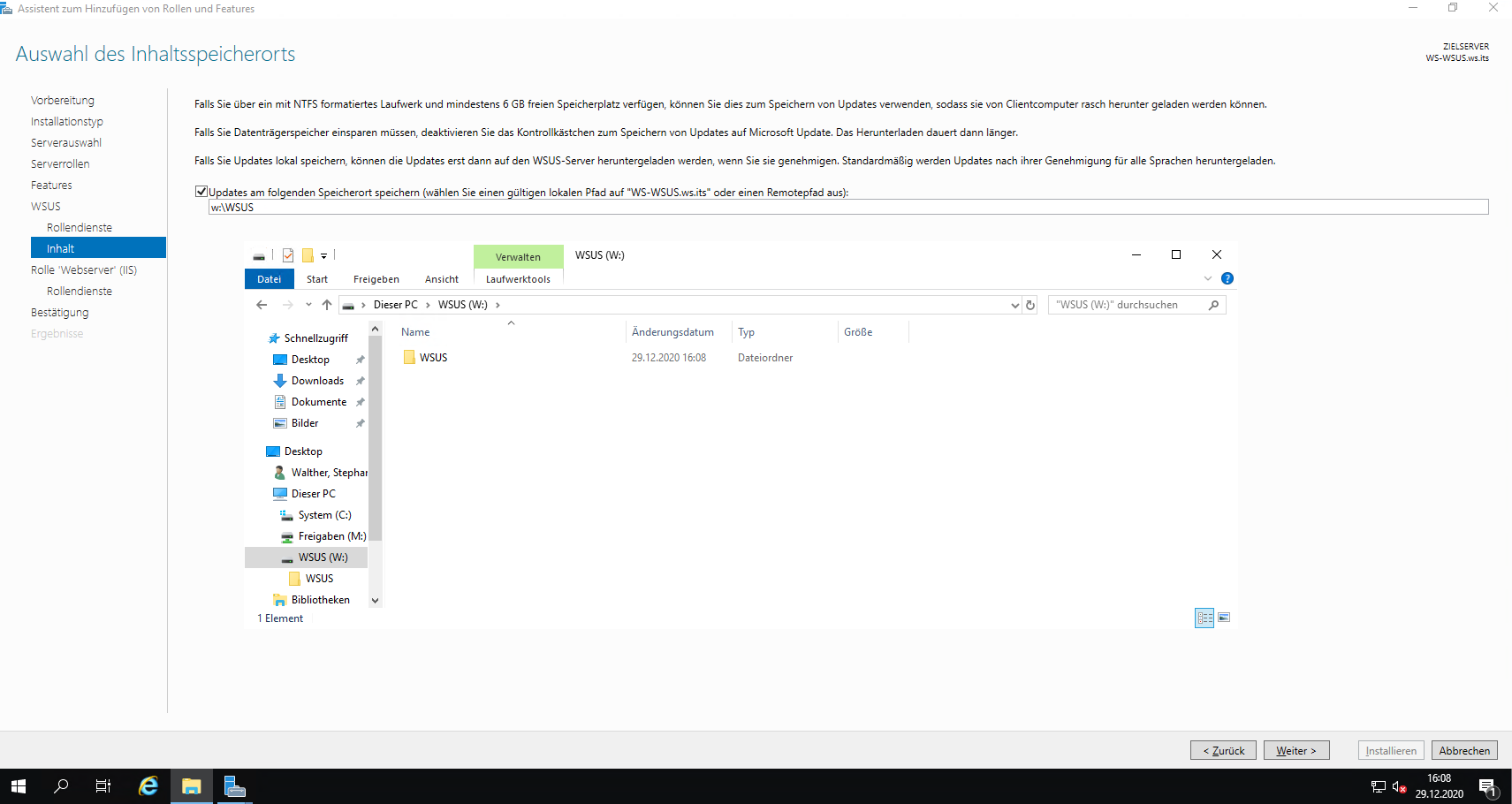Click the Abbrechen button

point(1464,750)
